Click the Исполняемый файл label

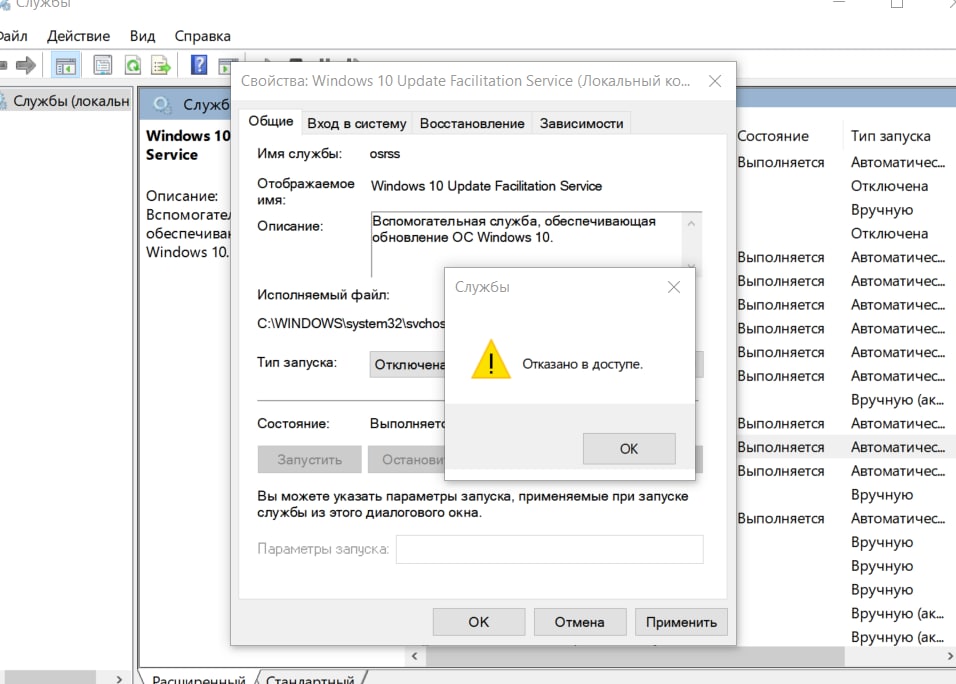(323, 295)
